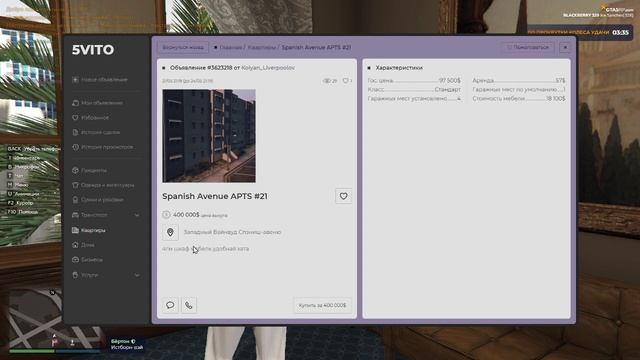The height and width of the screenshot is (360, 640).
Task: Open seller Kolyan_Liverpoolov's profile link
Action: [268, 68]
